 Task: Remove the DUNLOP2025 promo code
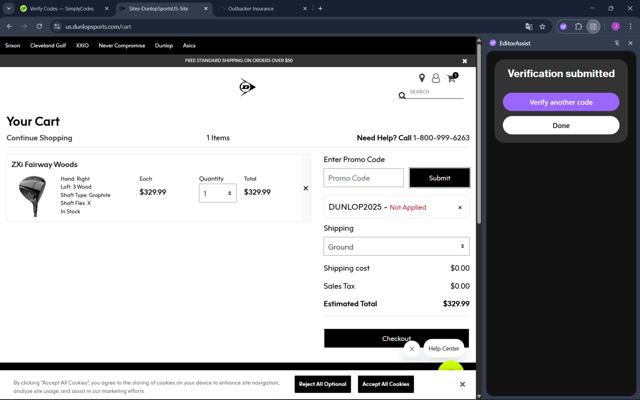point(460,207)
